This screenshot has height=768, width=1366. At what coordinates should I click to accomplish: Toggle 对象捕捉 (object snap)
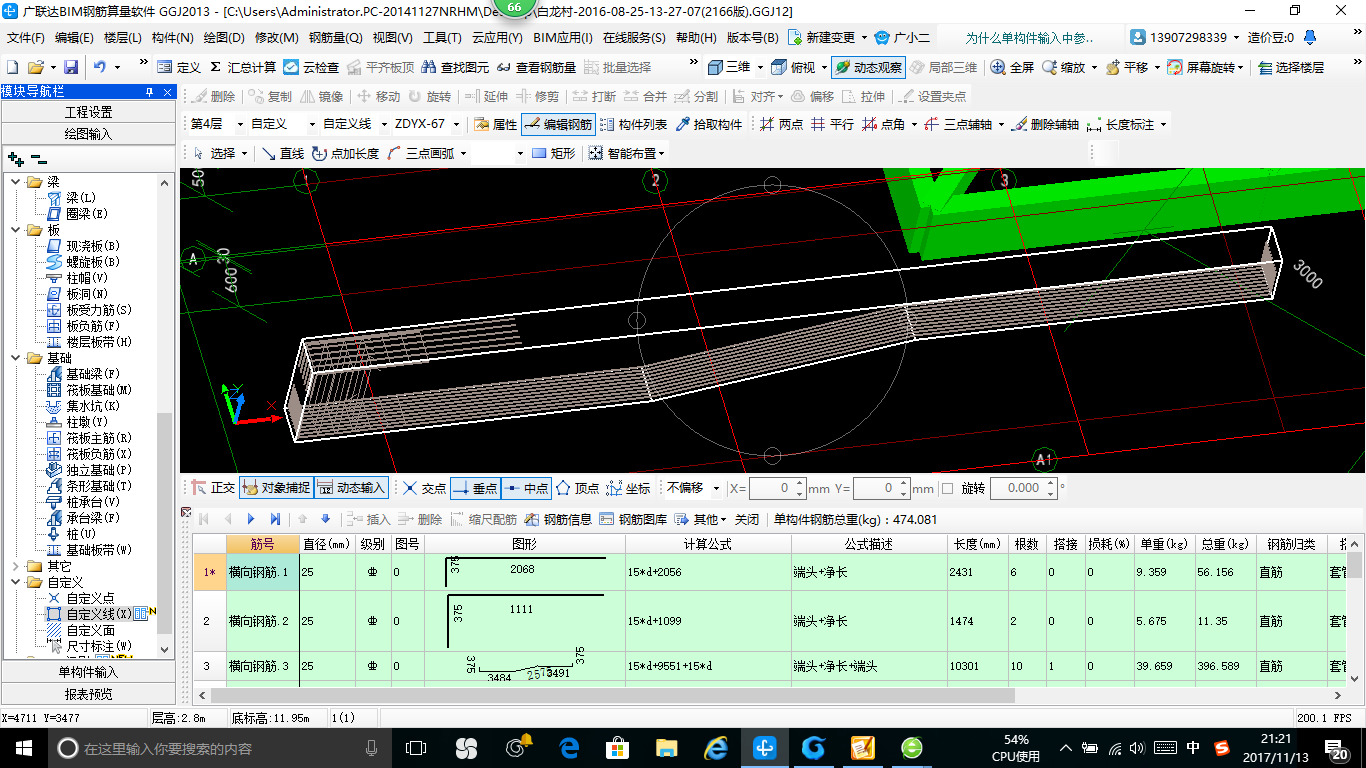click(275, 488)
